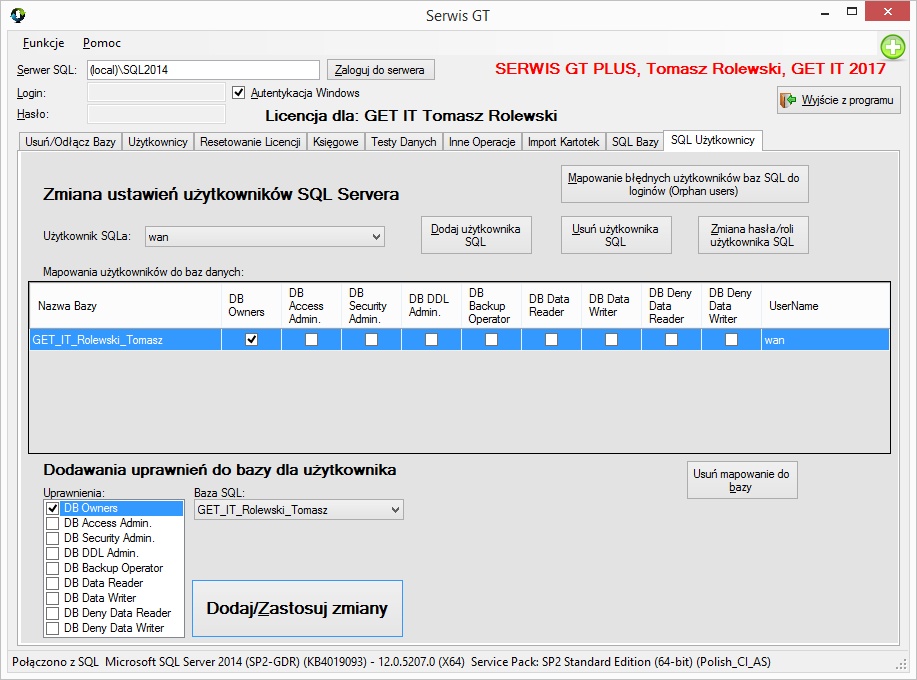Click the UserName column header

tap(825, 306)
